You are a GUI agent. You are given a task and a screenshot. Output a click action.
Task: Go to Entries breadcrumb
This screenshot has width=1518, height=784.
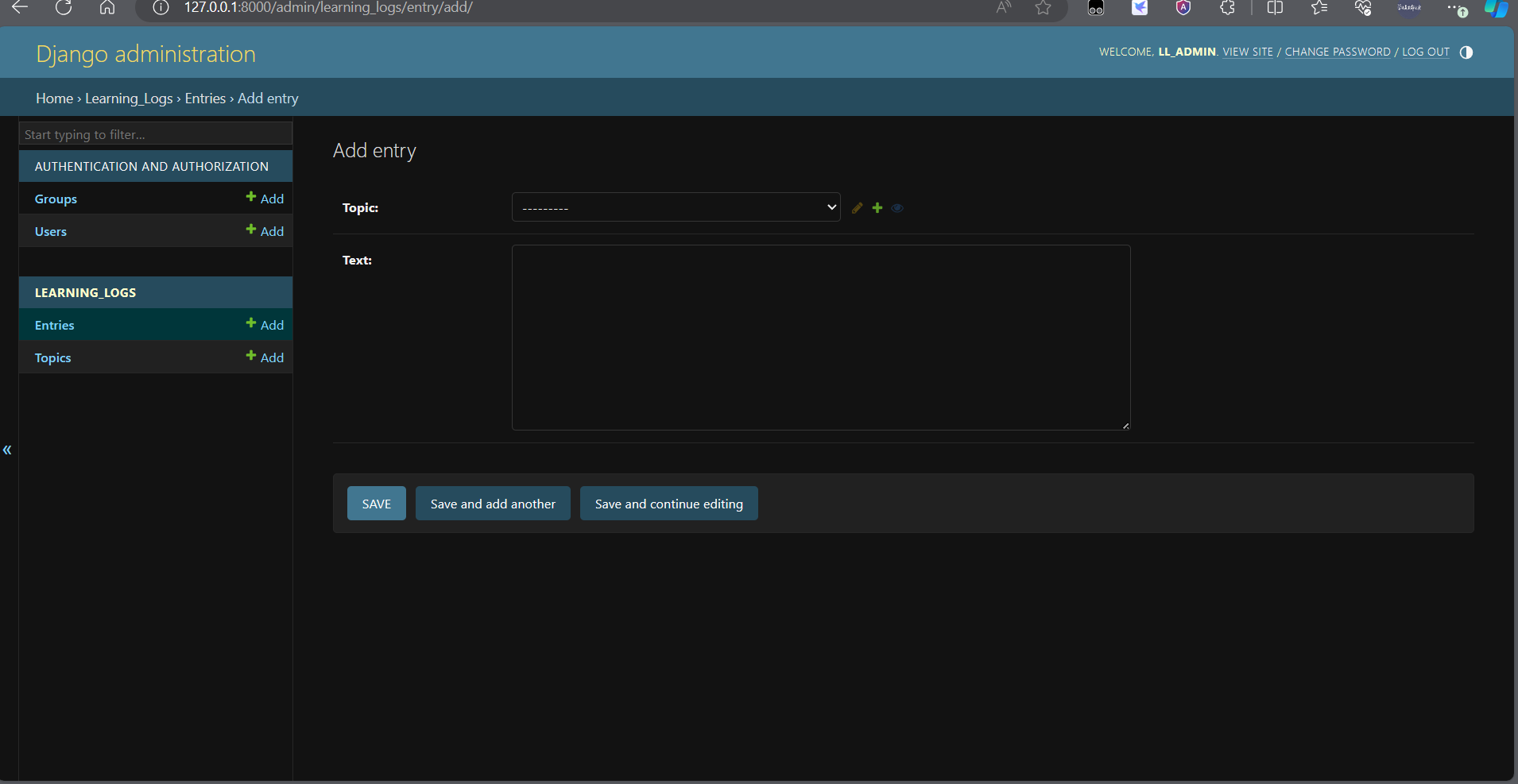click(205, 98)
